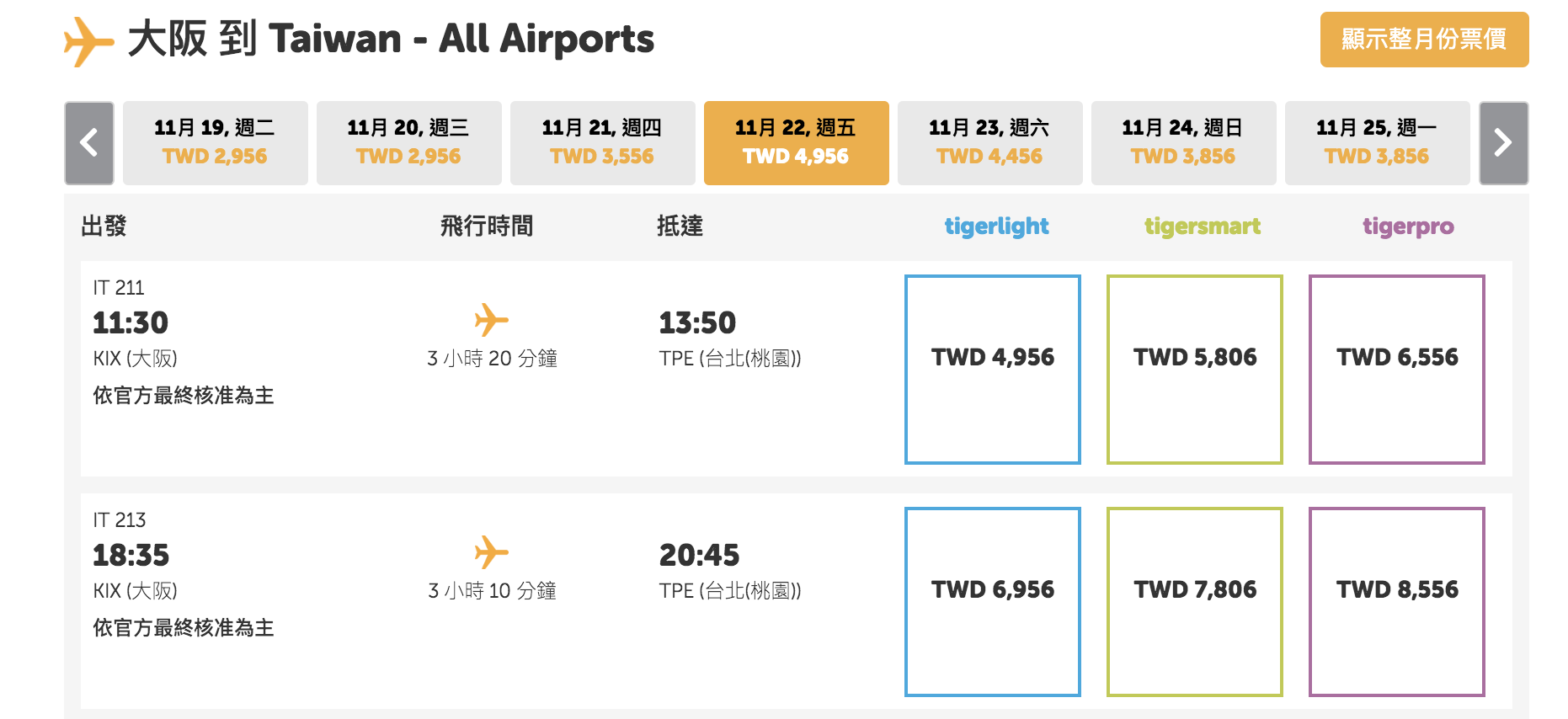Select tigerlight fare TWD 4,956 for IT 211

point(993,370)
